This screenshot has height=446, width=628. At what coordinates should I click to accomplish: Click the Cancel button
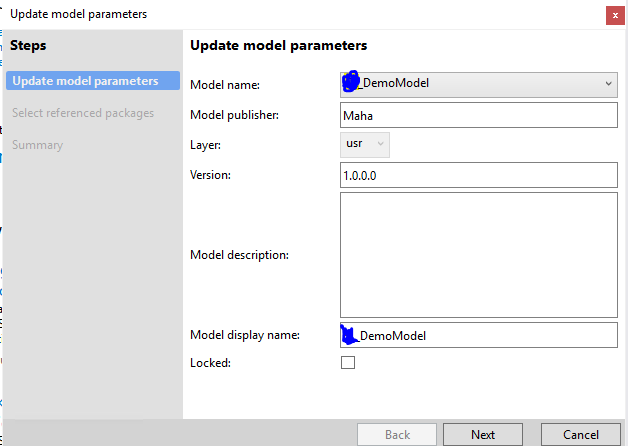pyautogui.click(x=581, y=434)
